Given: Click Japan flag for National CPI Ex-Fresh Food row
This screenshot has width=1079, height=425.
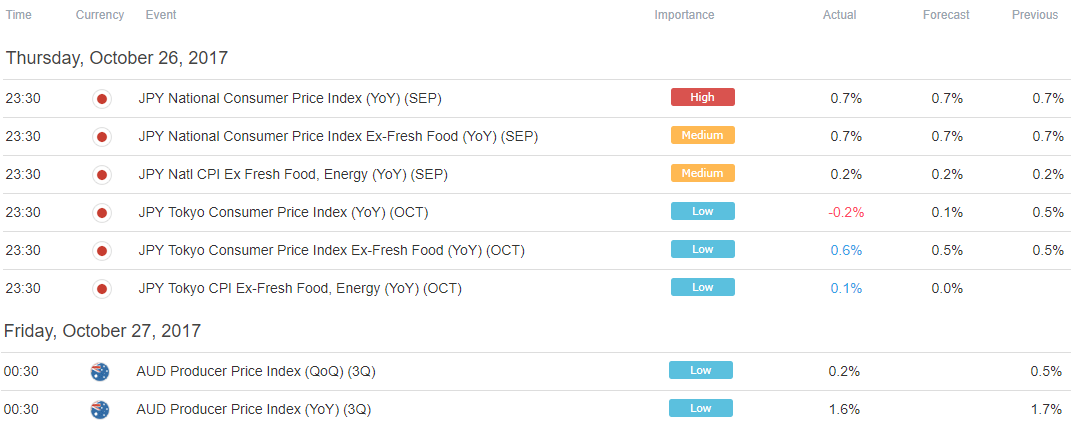Looking at the screenshot, I should click(x=102, y=138).
